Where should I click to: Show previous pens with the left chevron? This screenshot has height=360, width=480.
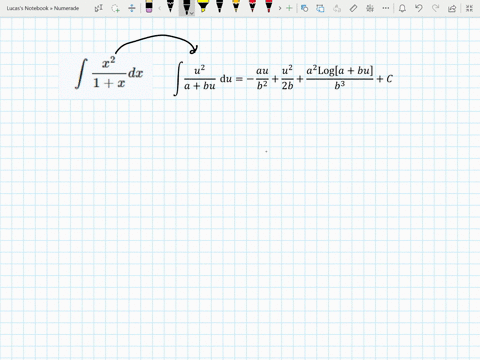point(159,8)
